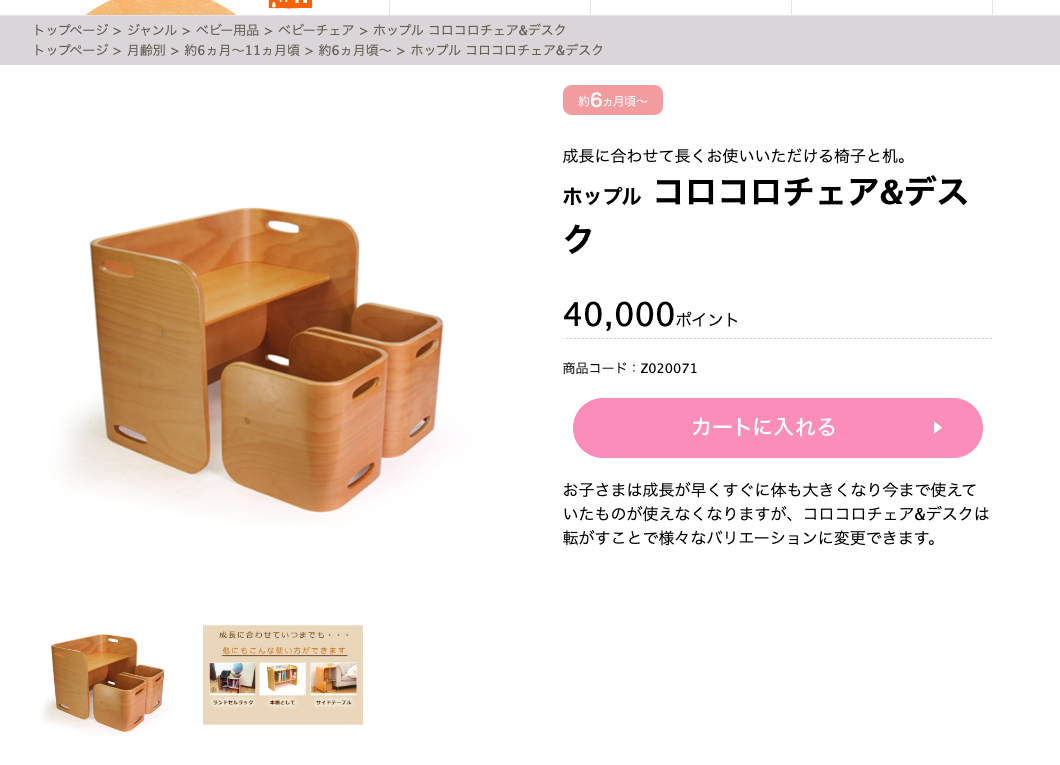Click the arrow icon on cart button
Image resolution: width=1060 pixels, height=765 pixels.
pos(938,428)
